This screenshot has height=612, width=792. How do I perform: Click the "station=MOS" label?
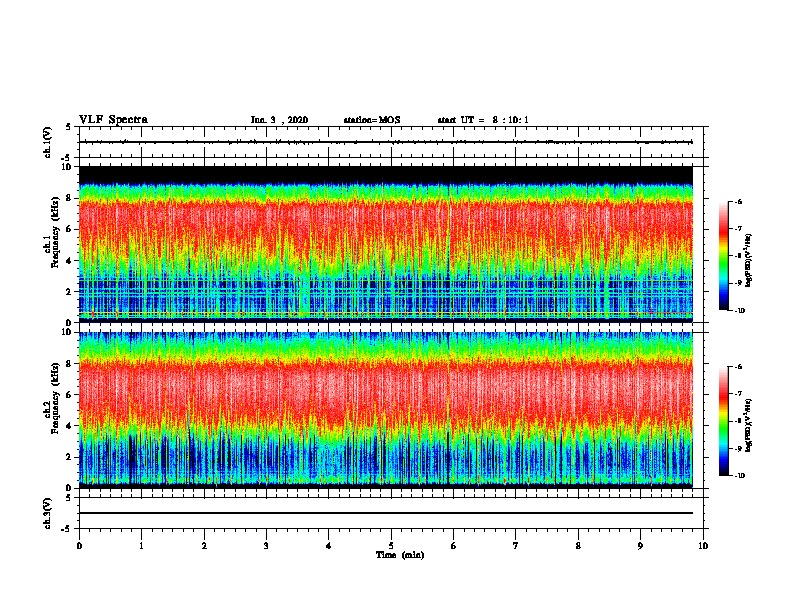[372, 120]
